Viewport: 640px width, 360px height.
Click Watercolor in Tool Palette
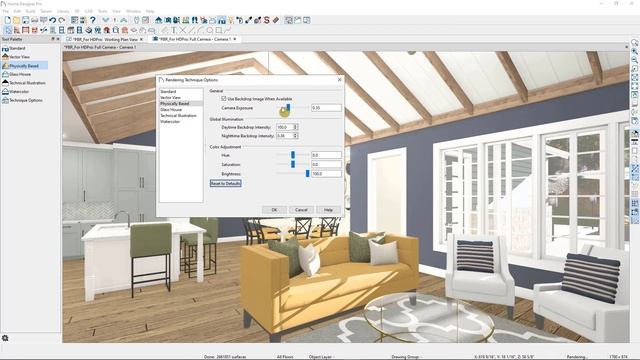[19, 91]
